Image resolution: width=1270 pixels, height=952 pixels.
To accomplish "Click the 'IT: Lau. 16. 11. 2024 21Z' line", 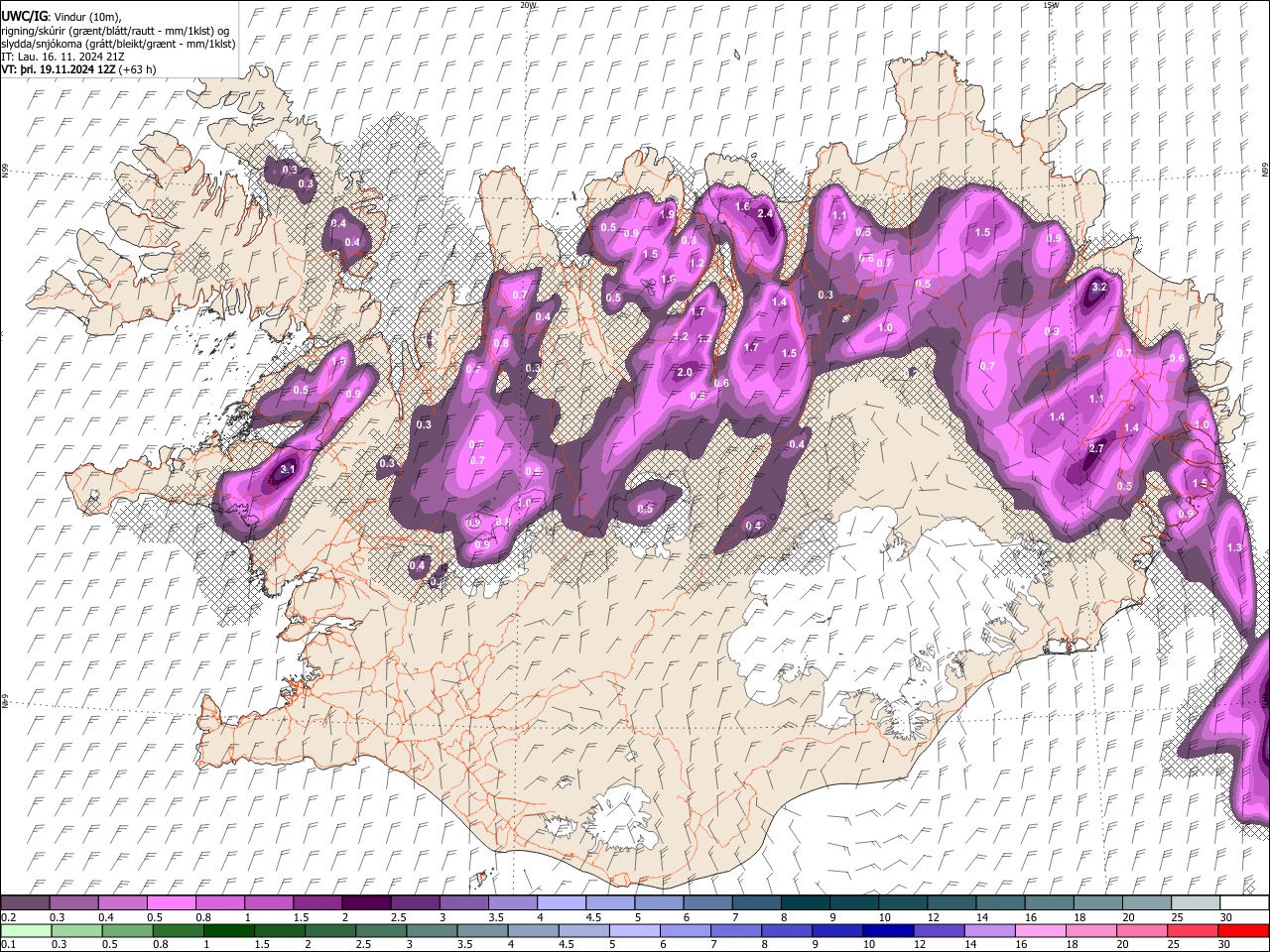I will pyautogui.click(x=63, y=57).
